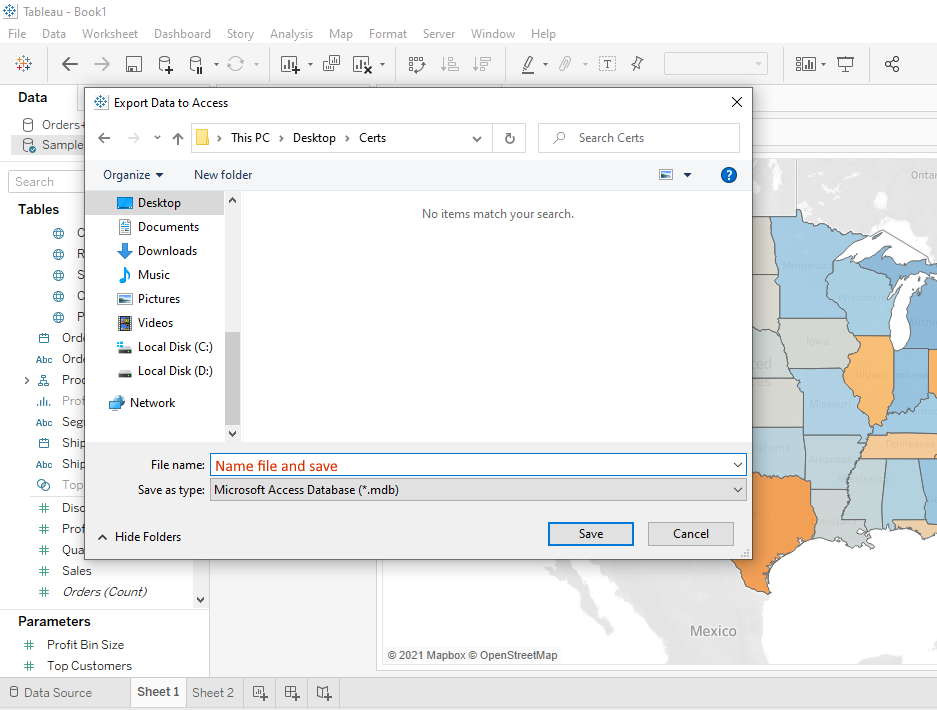
Task: Select Local Disk (C:) in navigation pane
Action: [x=165, y=347]
